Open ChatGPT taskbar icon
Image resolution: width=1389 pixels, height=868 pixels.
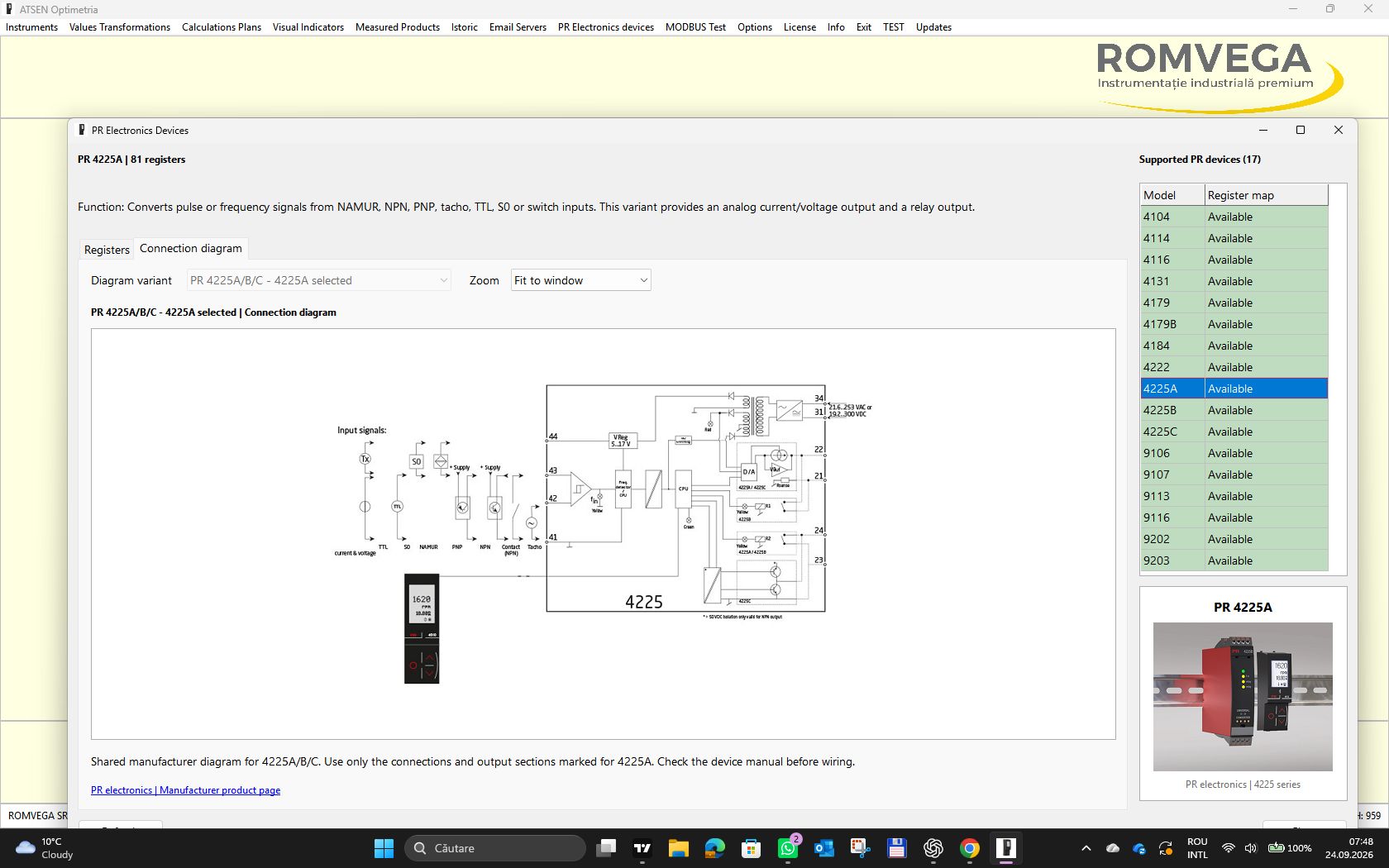point(933,848)
